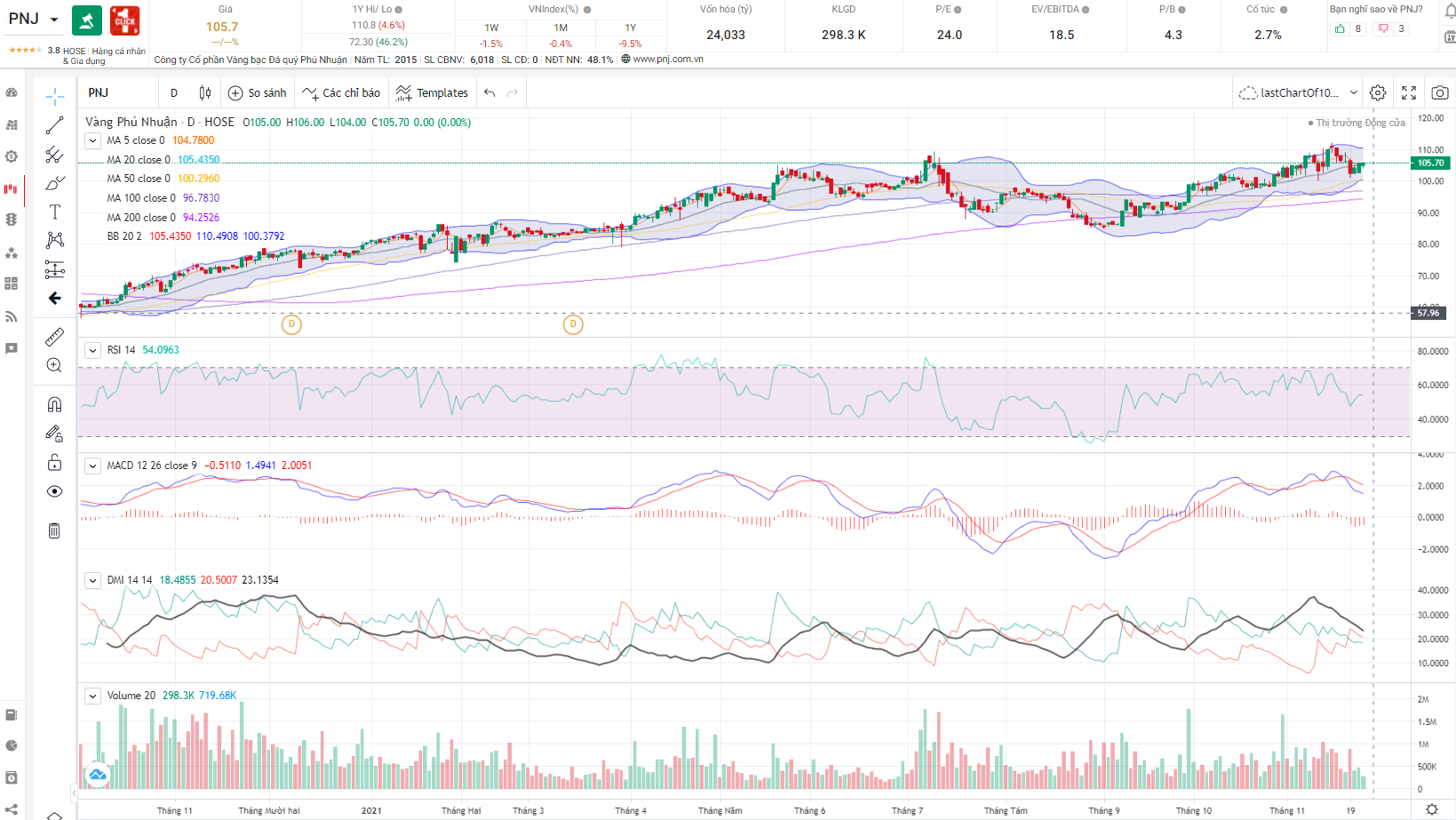The image size is (1456, 820).
Task: Activate the ruler measure tool
Action: pos(54,337)
